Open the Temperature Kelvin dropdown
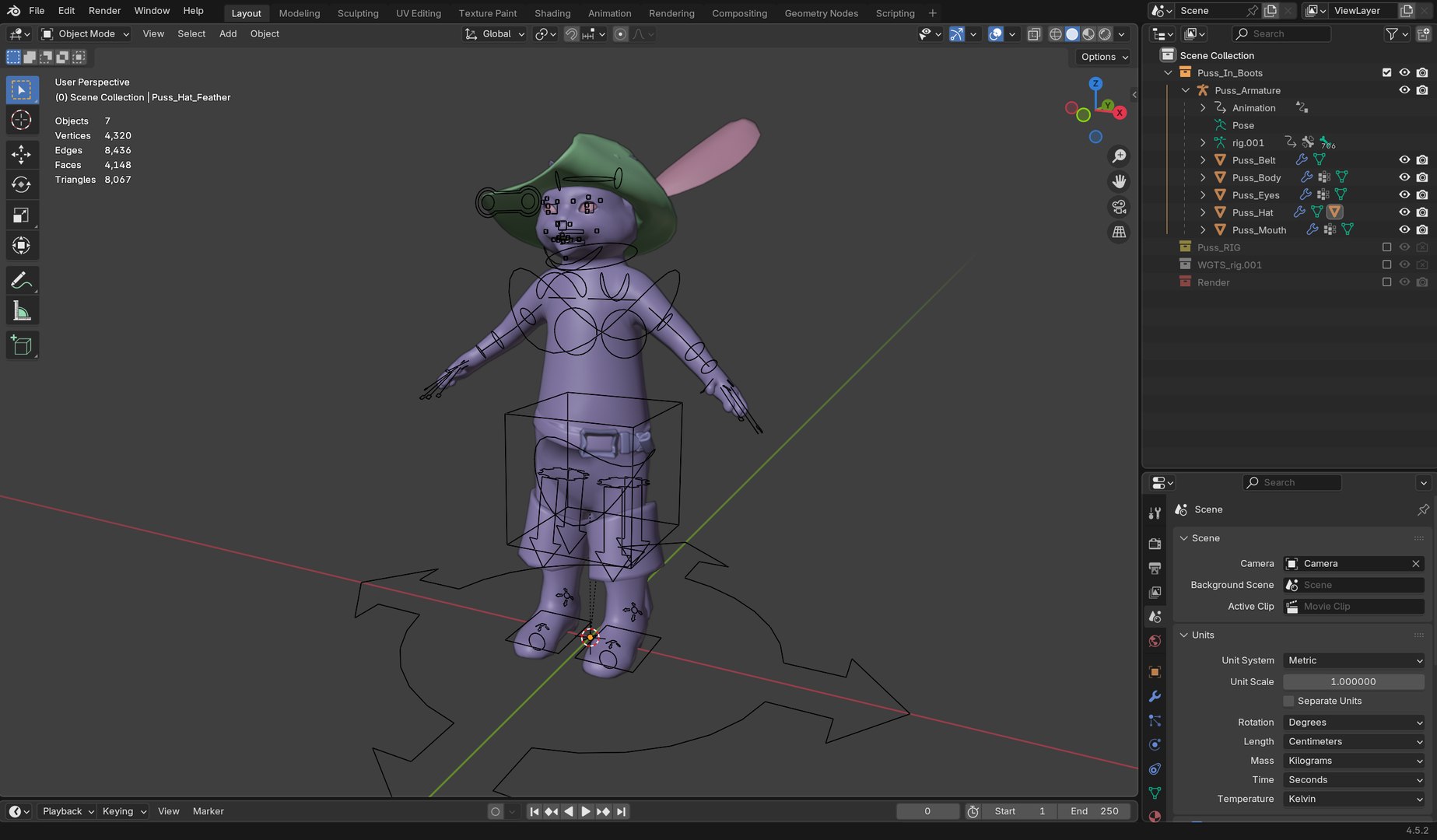 pos(1354,799)
